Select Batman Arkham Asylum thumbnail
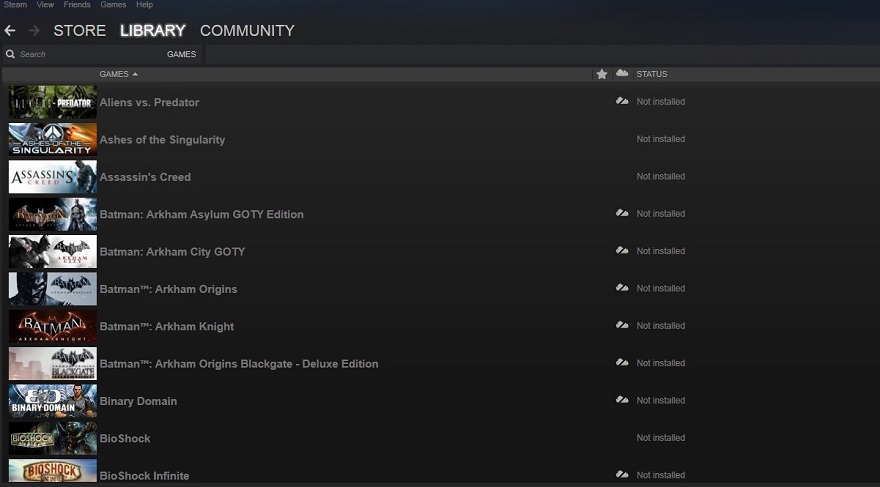The width and height of the screenshot is (880, 487). 53,214
